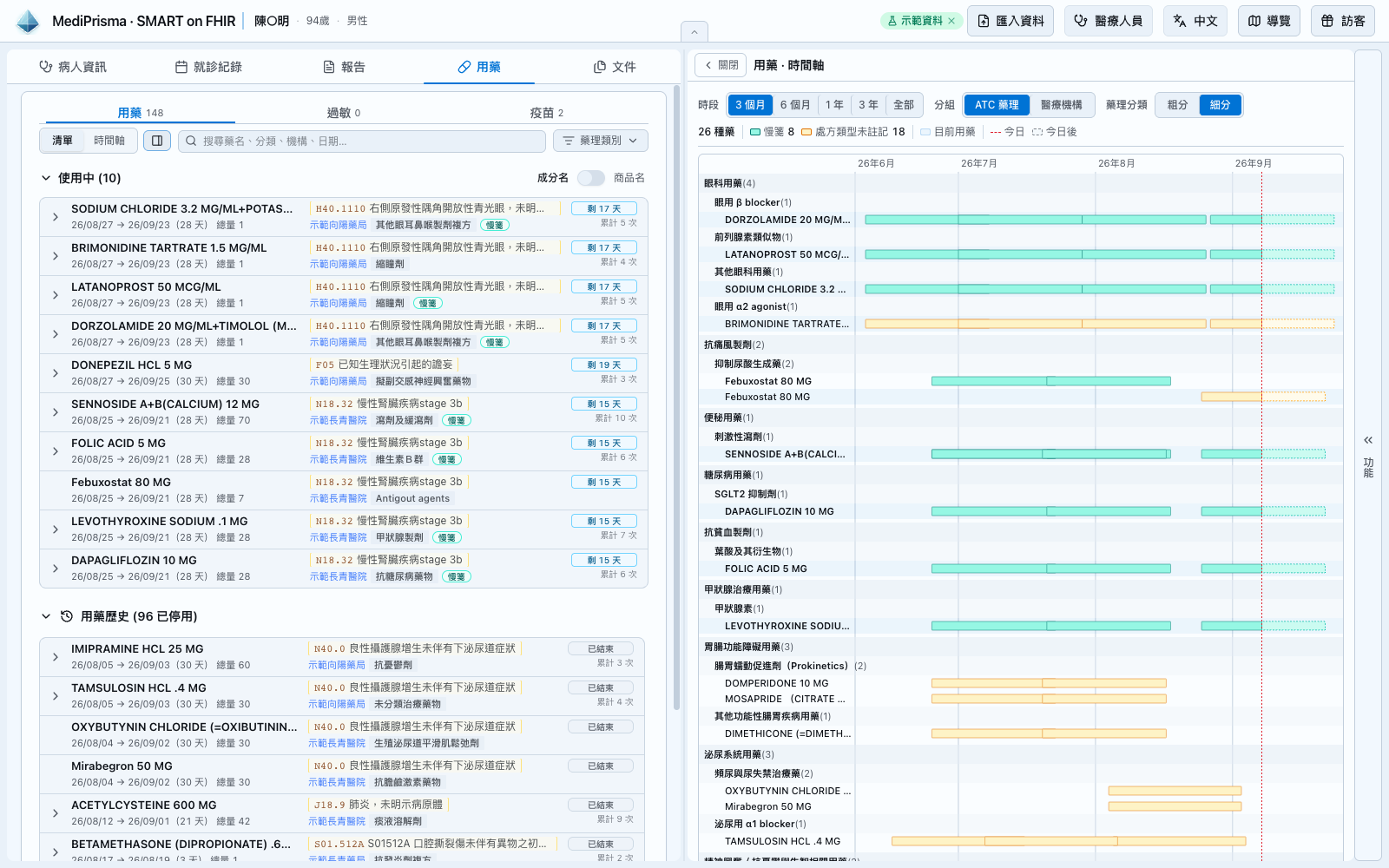The image size is (1389, 868).
Task: Open 匯入資料 import button
Action: (x=1010, y=21)
